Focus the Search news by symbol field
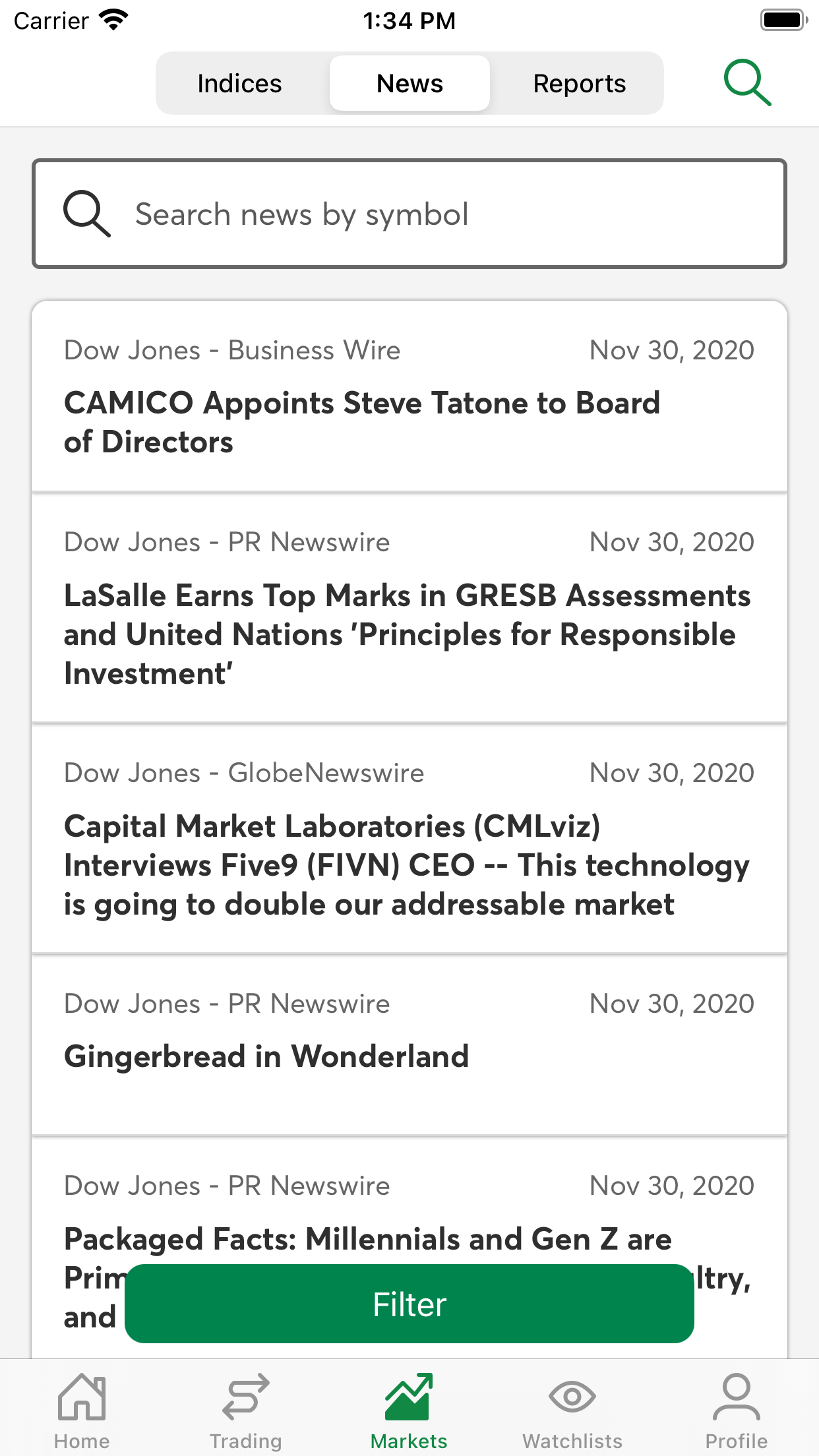The width and height of the screenshot is (819, 1456). tap(435, 214)
